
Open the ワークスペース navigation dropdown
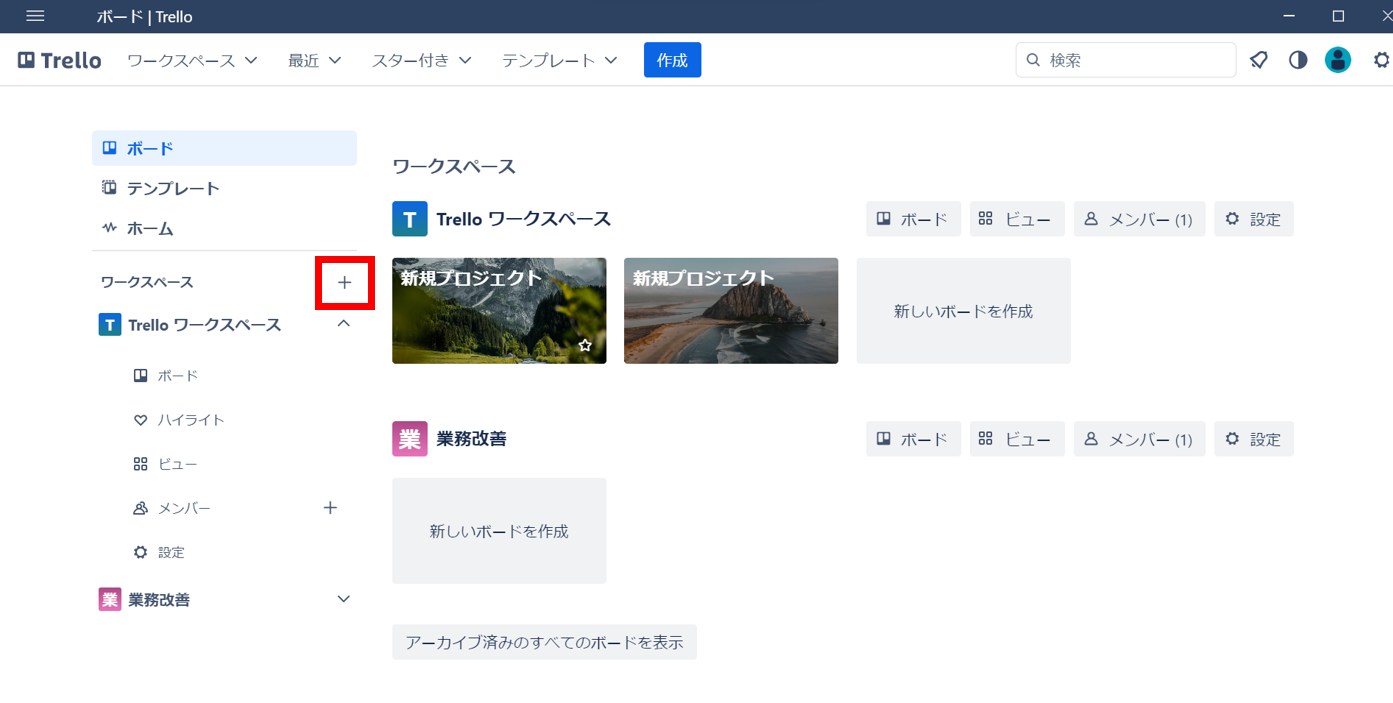tap(192, 59)
